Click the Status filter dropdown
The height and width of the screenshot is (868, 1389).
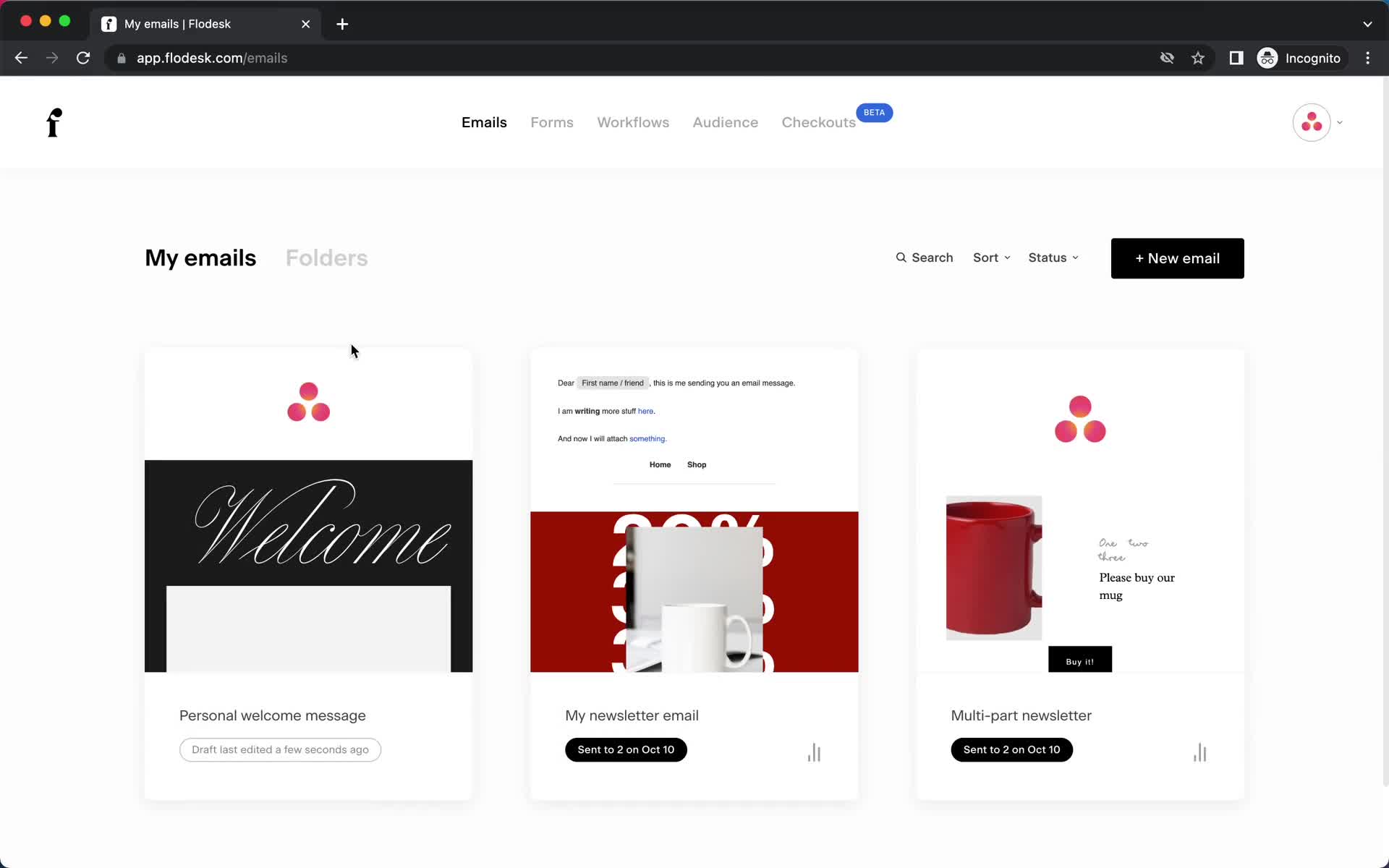click(x=1053, y=257)
